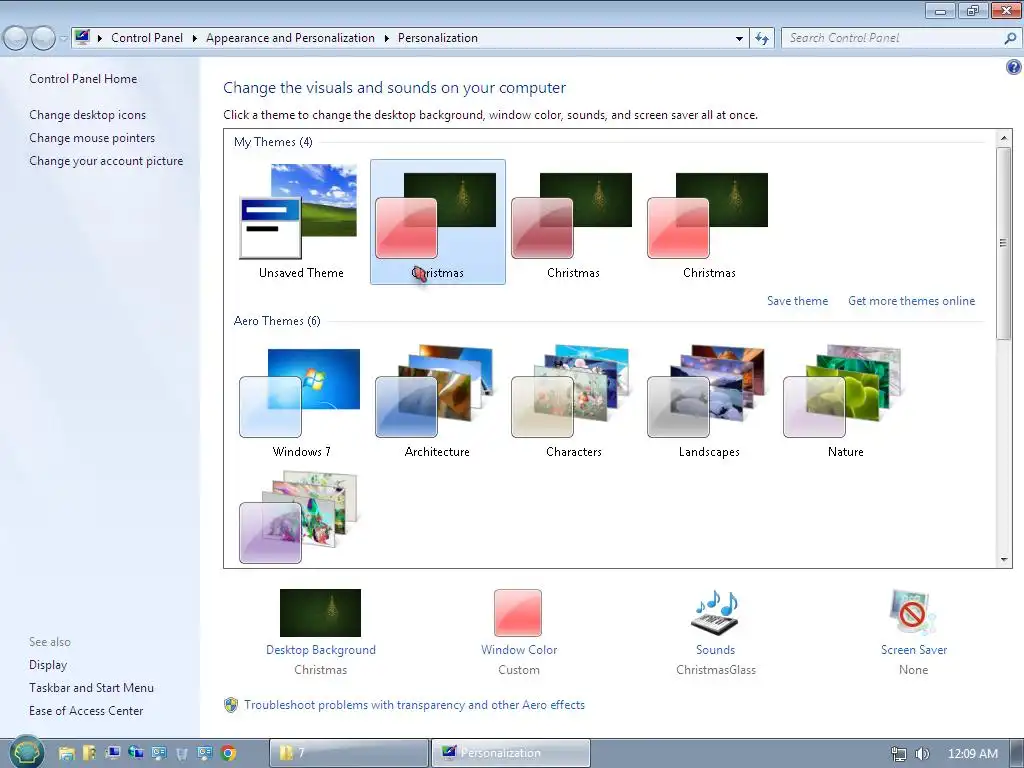
Task: Open the Desktop Background Christmas image icon
Action: pos(320,613)
